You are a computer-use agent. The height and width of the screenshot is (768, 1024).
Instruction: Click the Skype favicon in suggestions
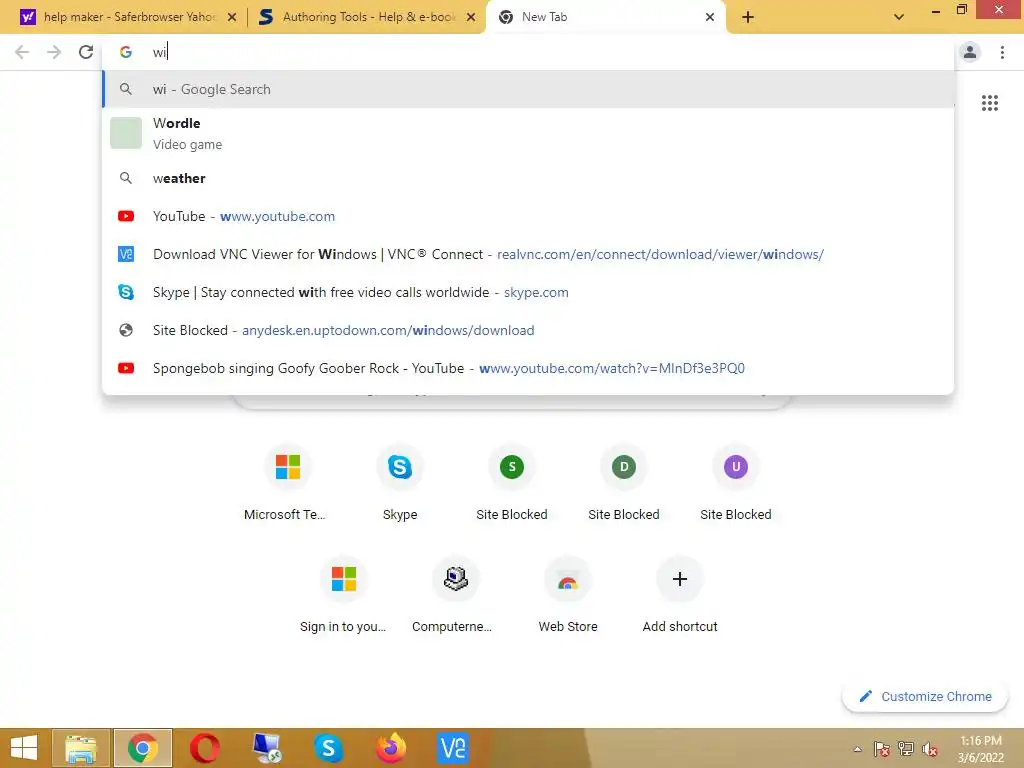tap(126, 292)
